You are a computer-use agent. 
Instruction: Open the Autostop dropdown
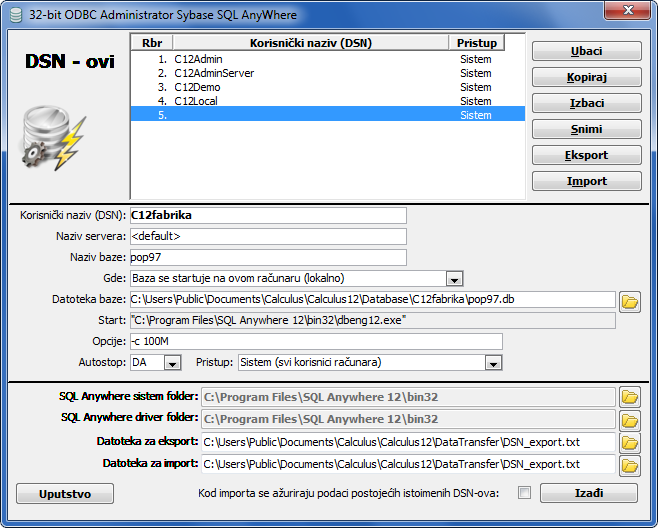pyautogui.click(x=171, y=362)
